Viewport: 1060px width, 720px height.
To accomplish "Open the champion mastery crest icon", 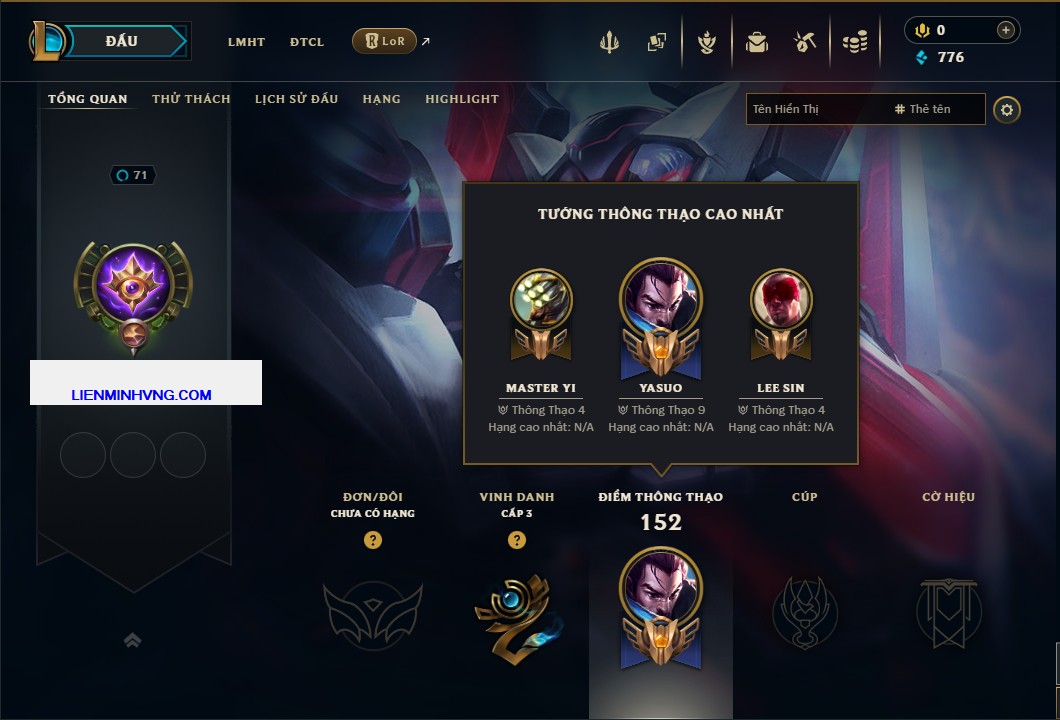I will pos(706,43).
